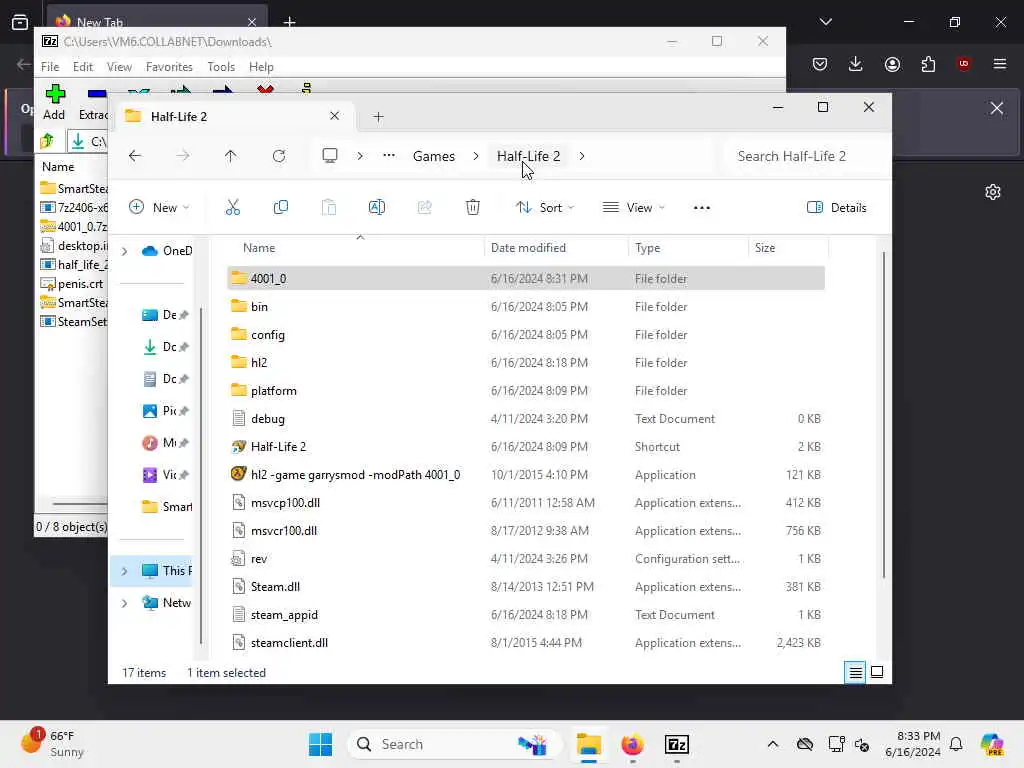1024x768 pixels.
Task: Toggle the Details pane button
Action: click(837, 208)
